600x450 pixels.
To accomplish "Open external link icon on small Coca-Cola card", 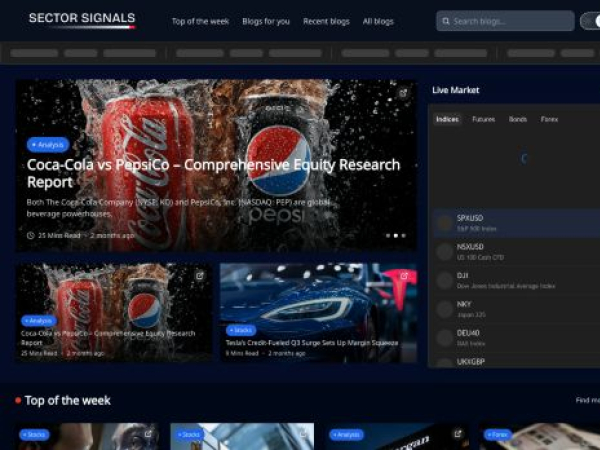I will [199, 276].
